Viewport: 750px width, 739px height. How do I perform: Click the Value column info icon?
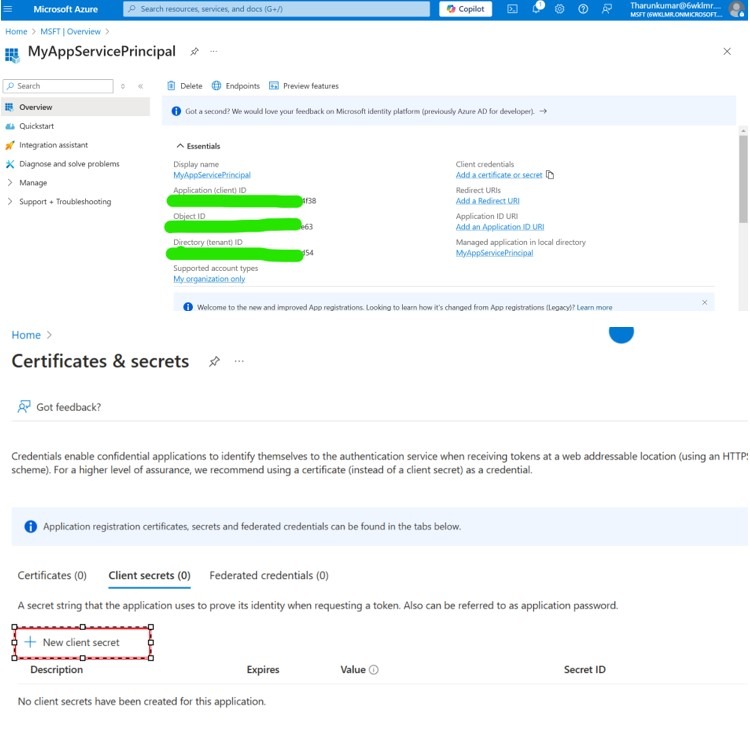point(374,670)
